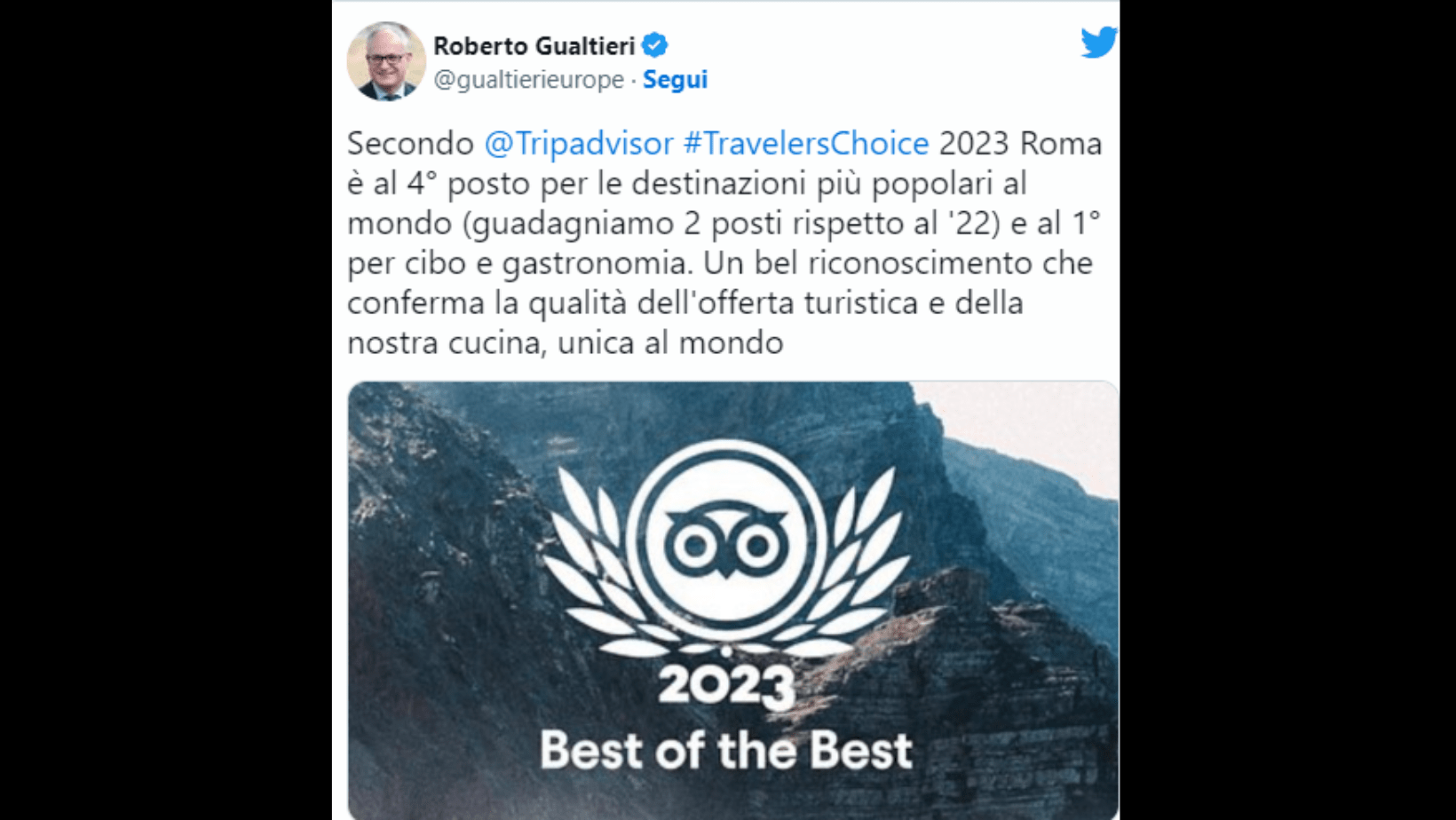The height and width of the screenshot is (820, 1456).
Task: Open Roberto Gualtieri's profile avatar
Action: (386, 61)
